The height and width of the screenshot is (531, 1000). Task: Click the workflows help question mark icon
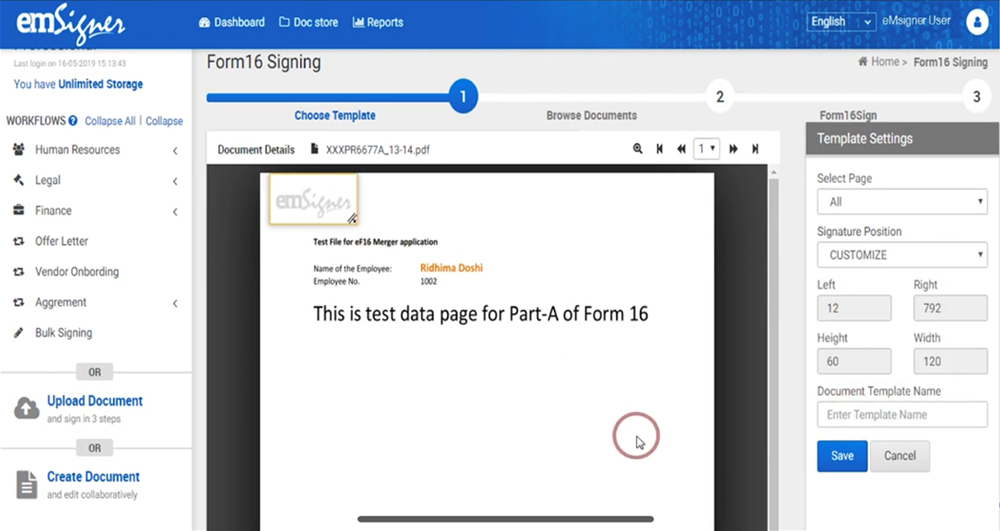click(x=73, y=121)
